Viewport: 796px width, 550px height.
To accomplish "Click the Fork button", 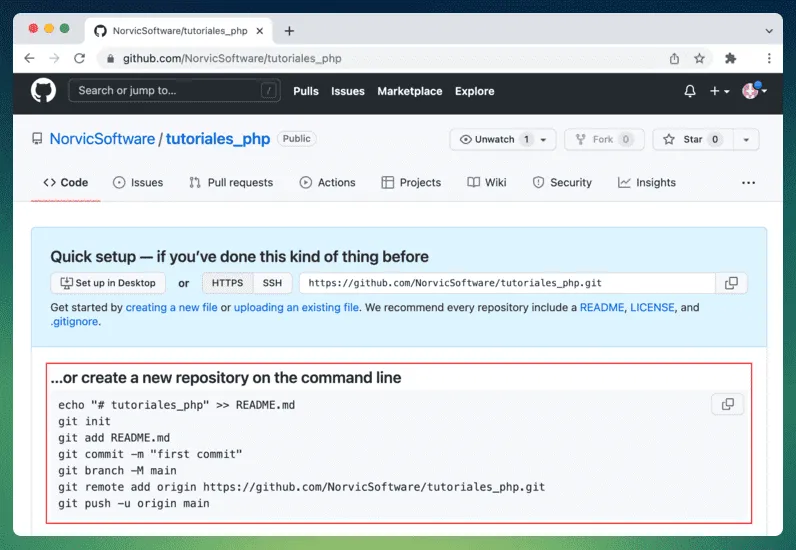I will click(x=604, y=139).
